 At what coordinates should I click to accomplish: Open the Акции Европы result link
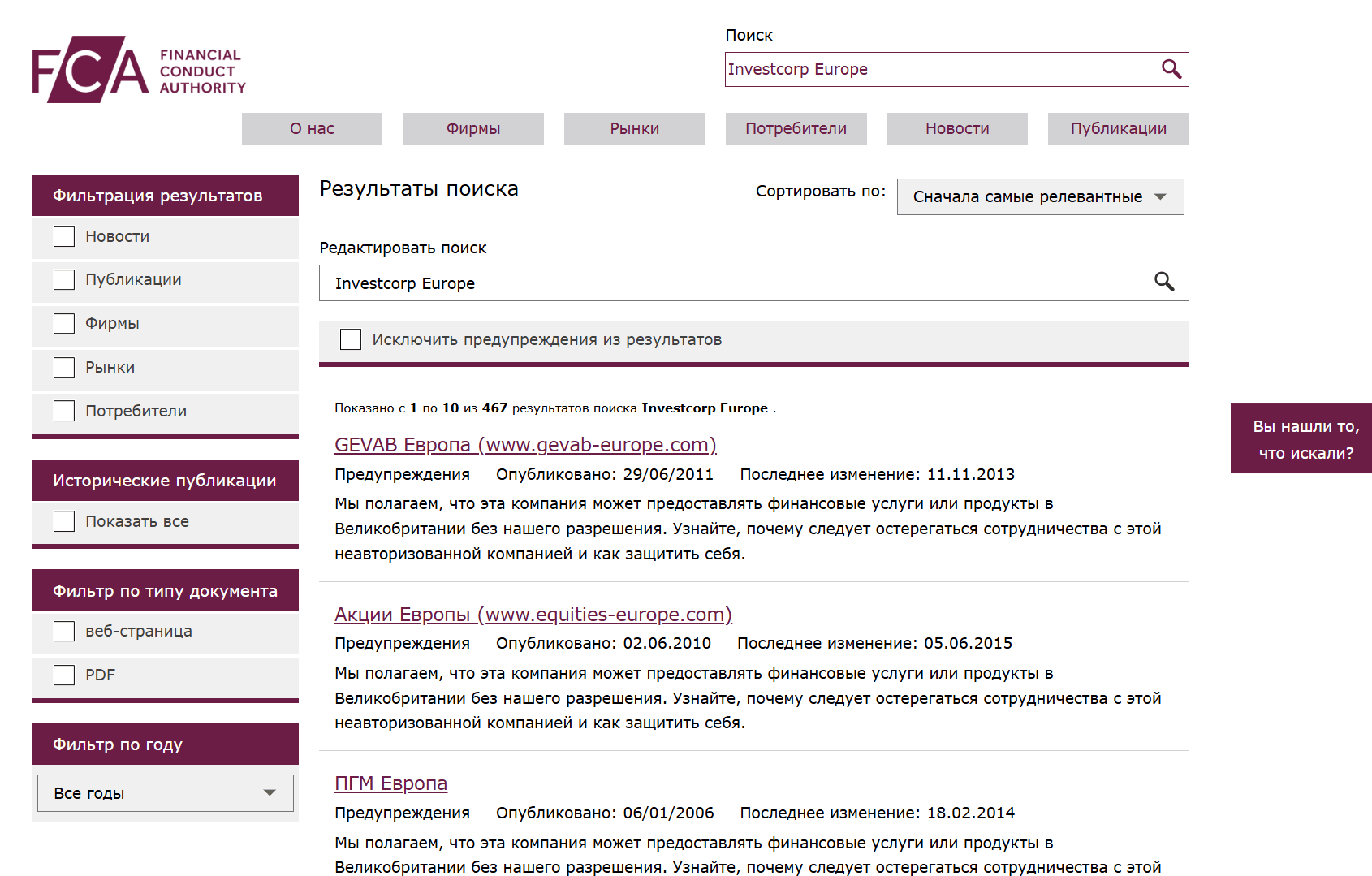coord(533,615)
